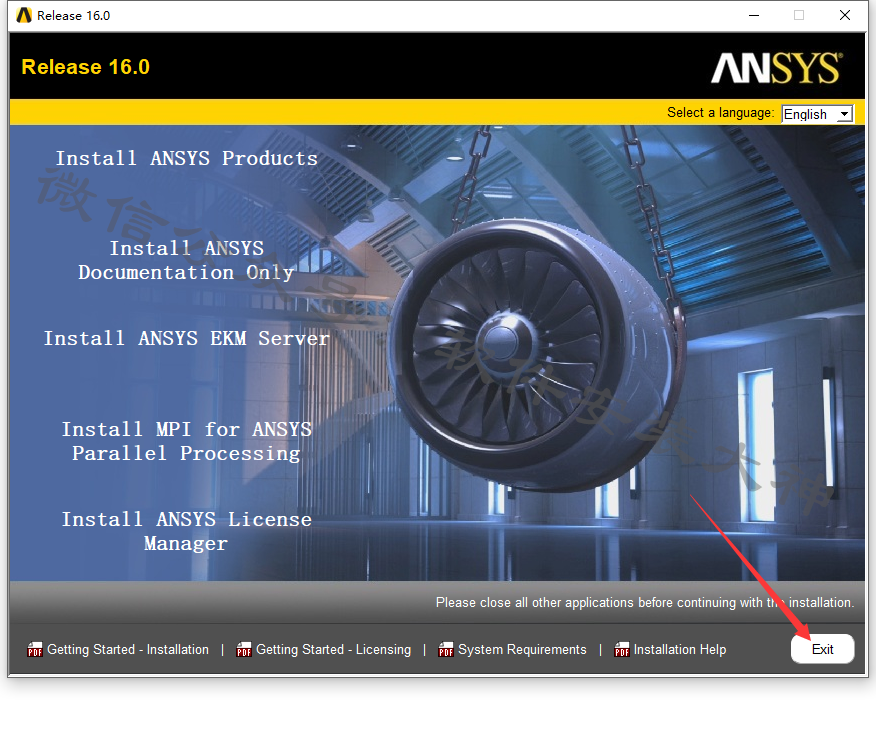Open the Getting Started - Installation text link
Screen dimensions: 876x731
coord(128,650)
